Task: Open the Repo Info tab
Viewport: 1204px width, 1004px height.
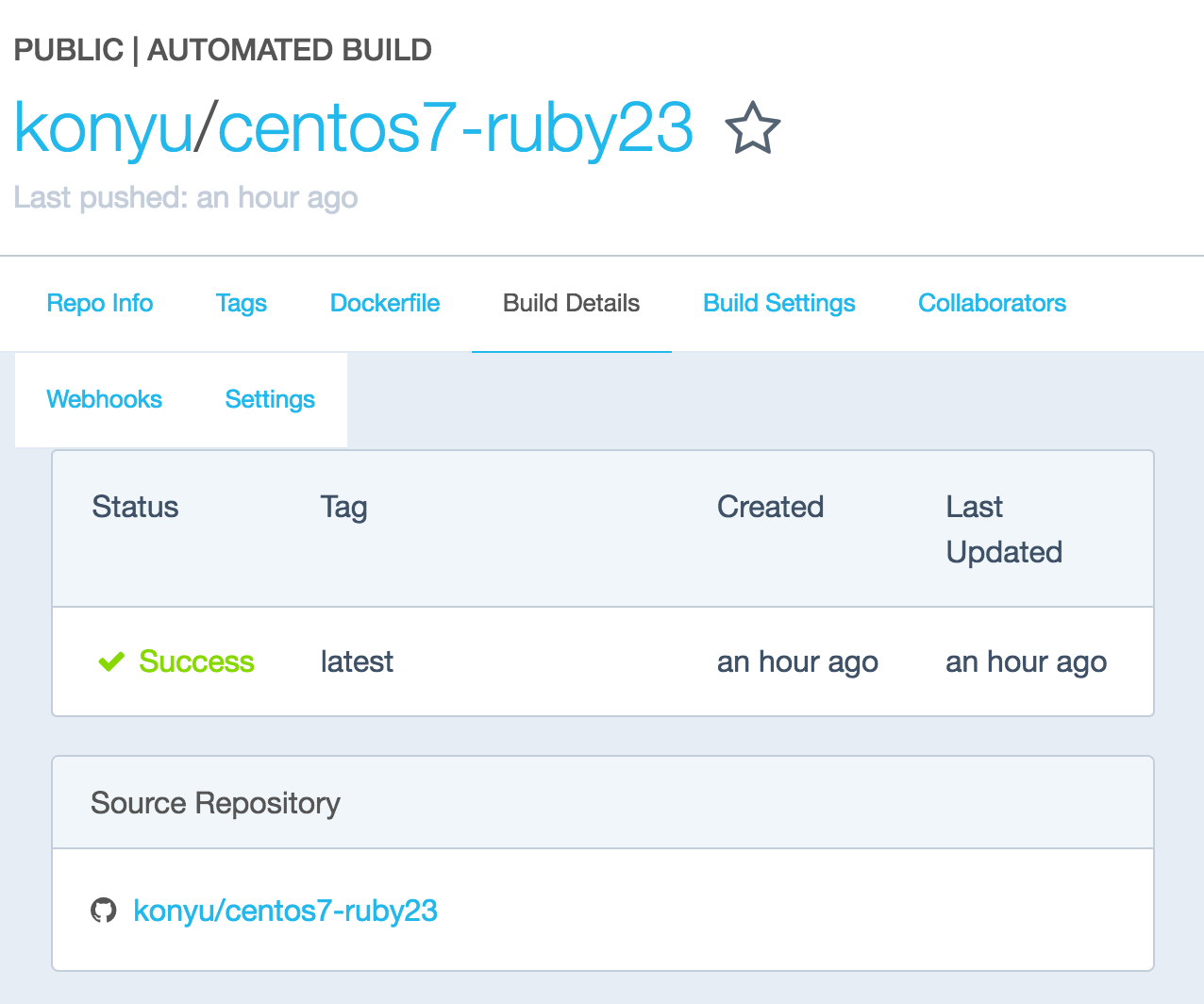Action: pyautogui.click(x=99, y=303)
